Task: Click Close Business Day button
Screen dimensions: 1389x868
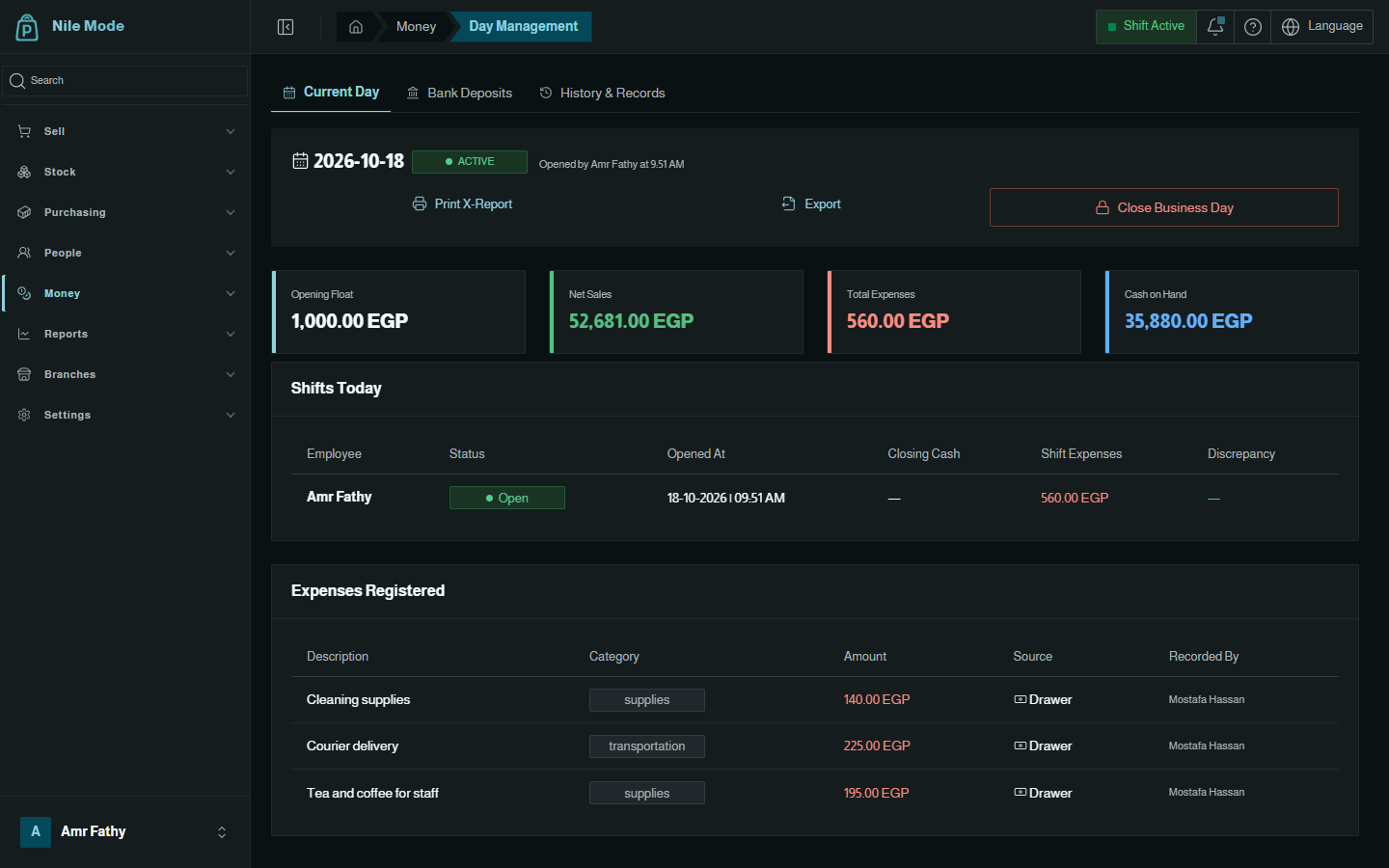Action: pos(1164,207)
